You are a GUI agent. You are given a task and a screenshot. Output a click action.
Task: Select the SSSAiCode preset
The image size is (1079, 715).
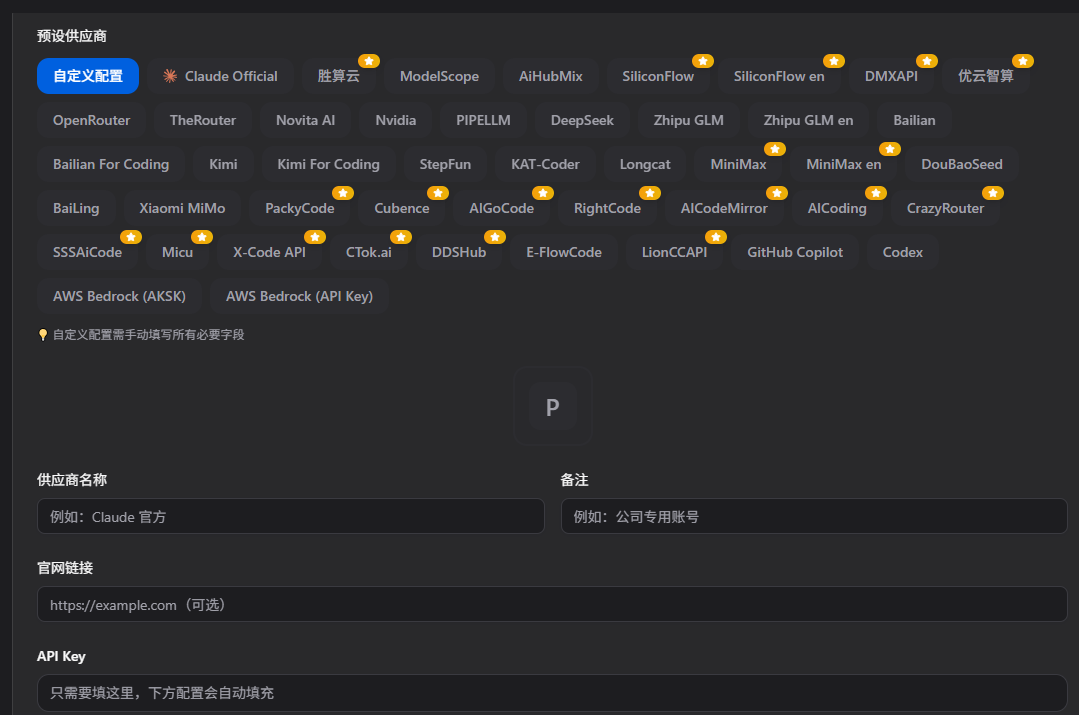point(87,252)
